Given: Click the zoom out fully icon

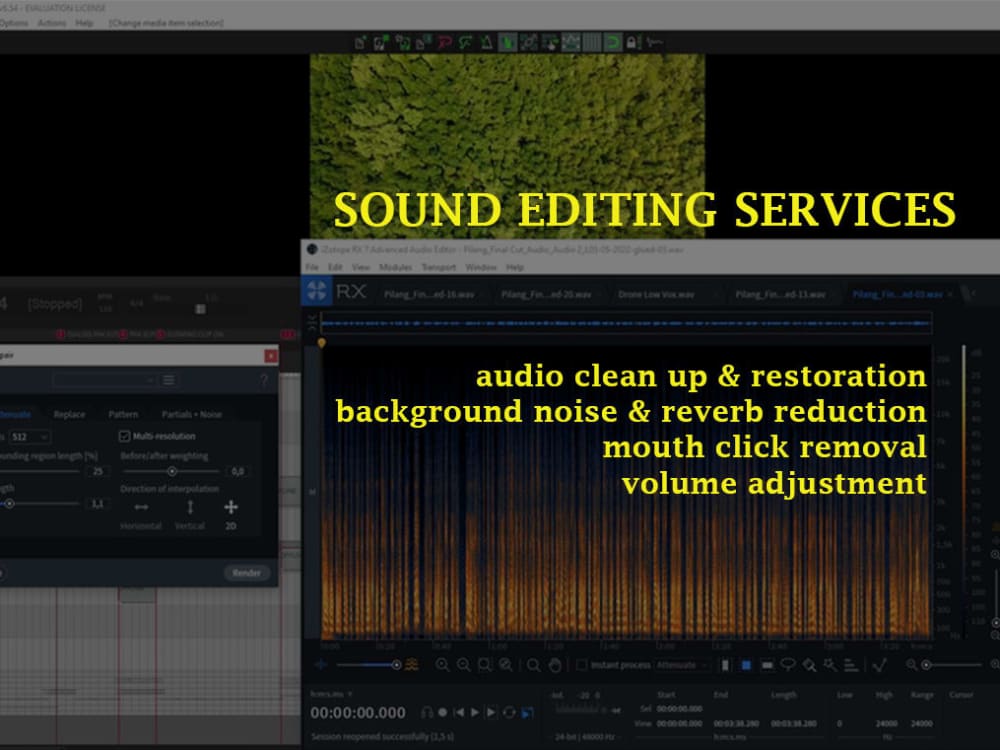Looking at the screenshot, I should [x=506, y=665].
